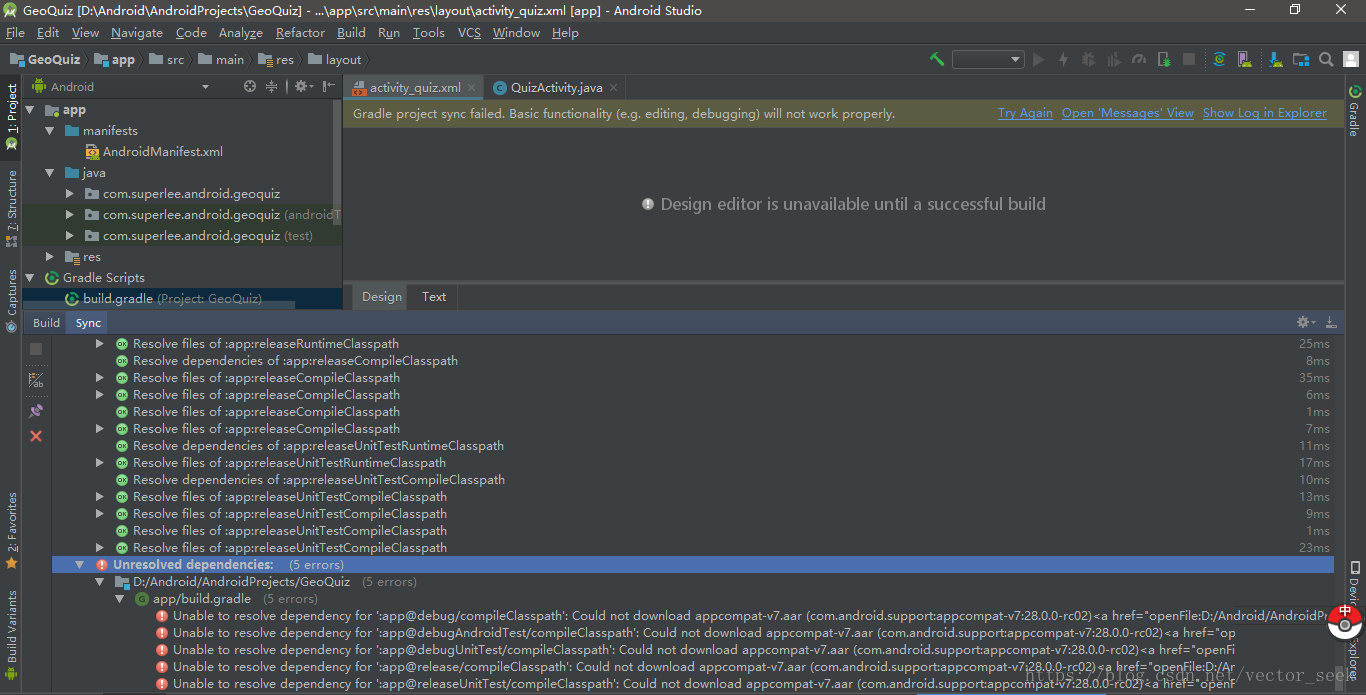Image resolution: width=1366 pixels, height=695 pixels.
Task: Close the activity_quiz.xml tab
Action: point(471,88)
